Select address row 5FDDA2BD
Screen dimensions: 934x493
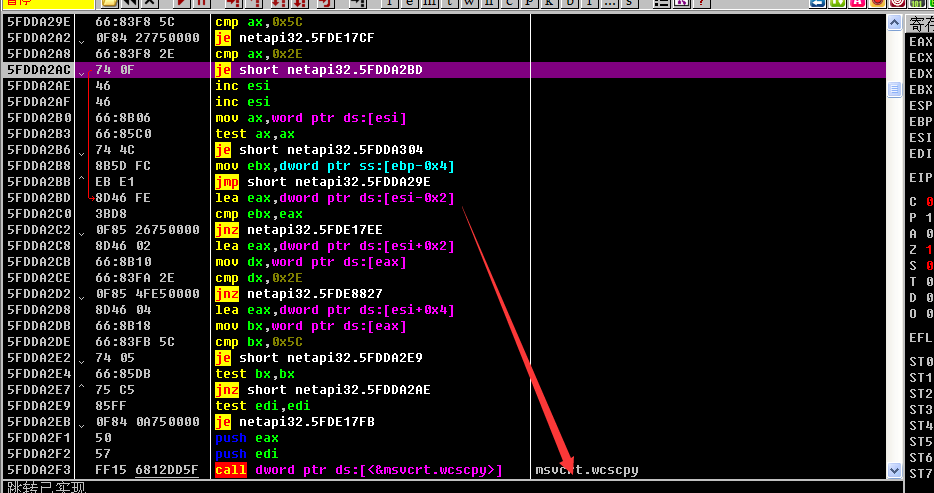click(x=38, y=198)
